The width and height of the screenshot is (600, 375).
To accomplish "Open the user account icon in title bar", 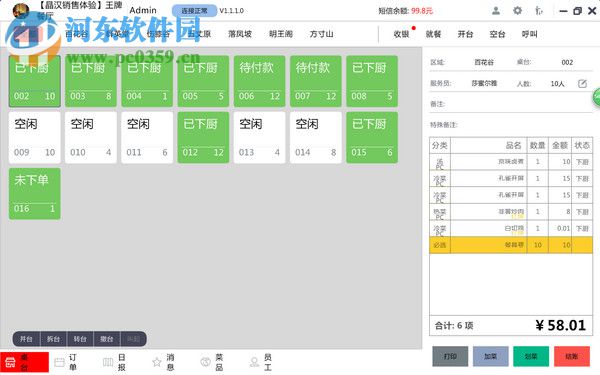I will 496,11.
